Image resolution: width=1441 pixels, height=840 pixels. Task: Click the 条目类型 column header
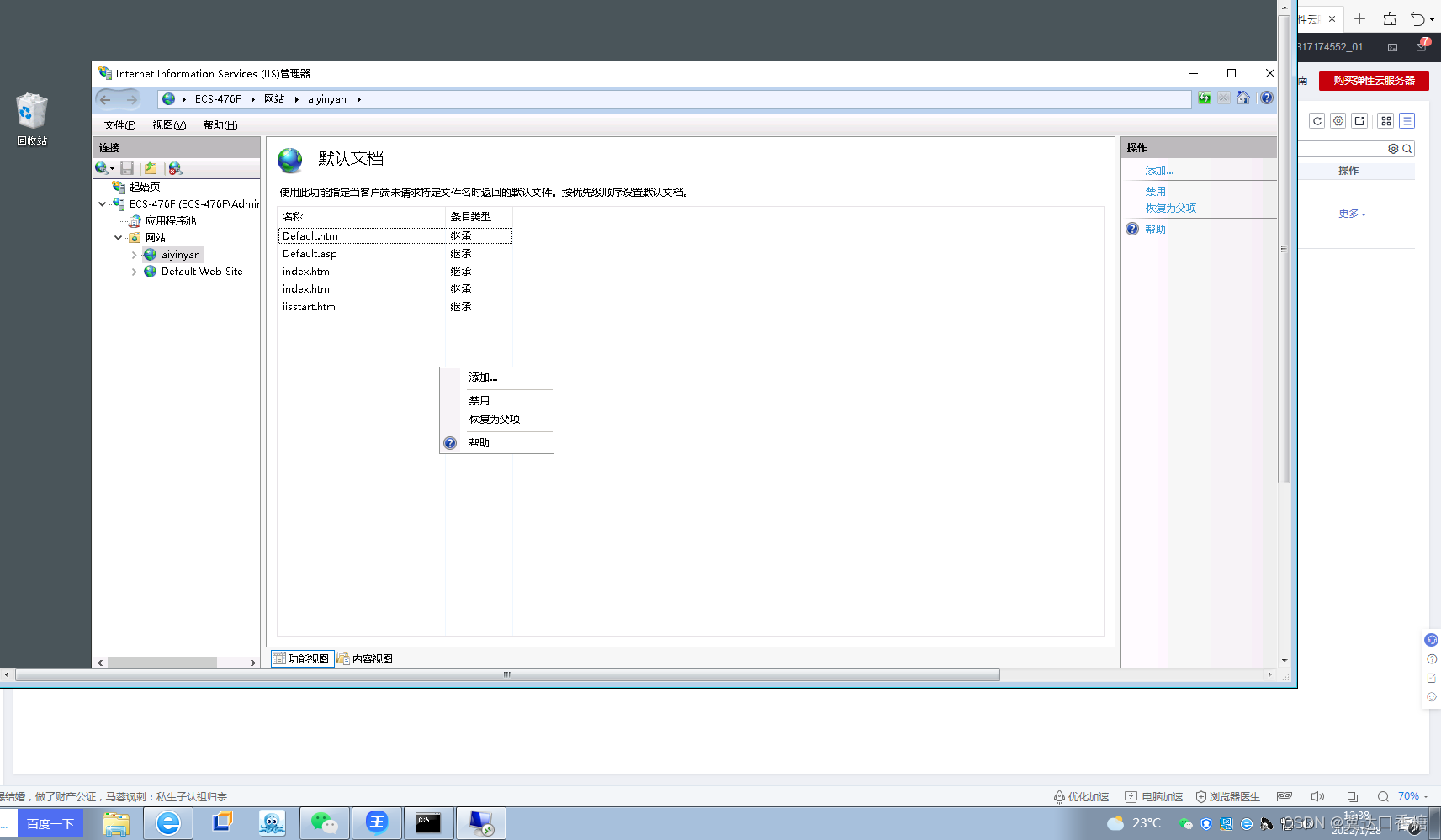[x=479, y=217]
